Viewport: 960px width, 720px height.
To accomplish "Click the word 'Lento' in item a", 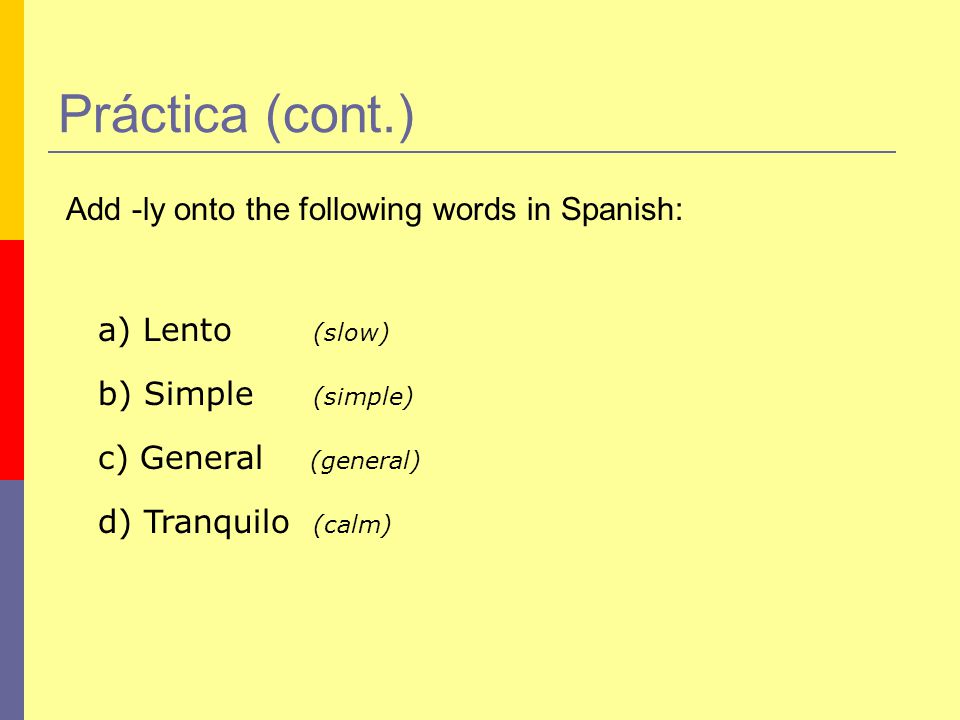I will click(187, 330).
